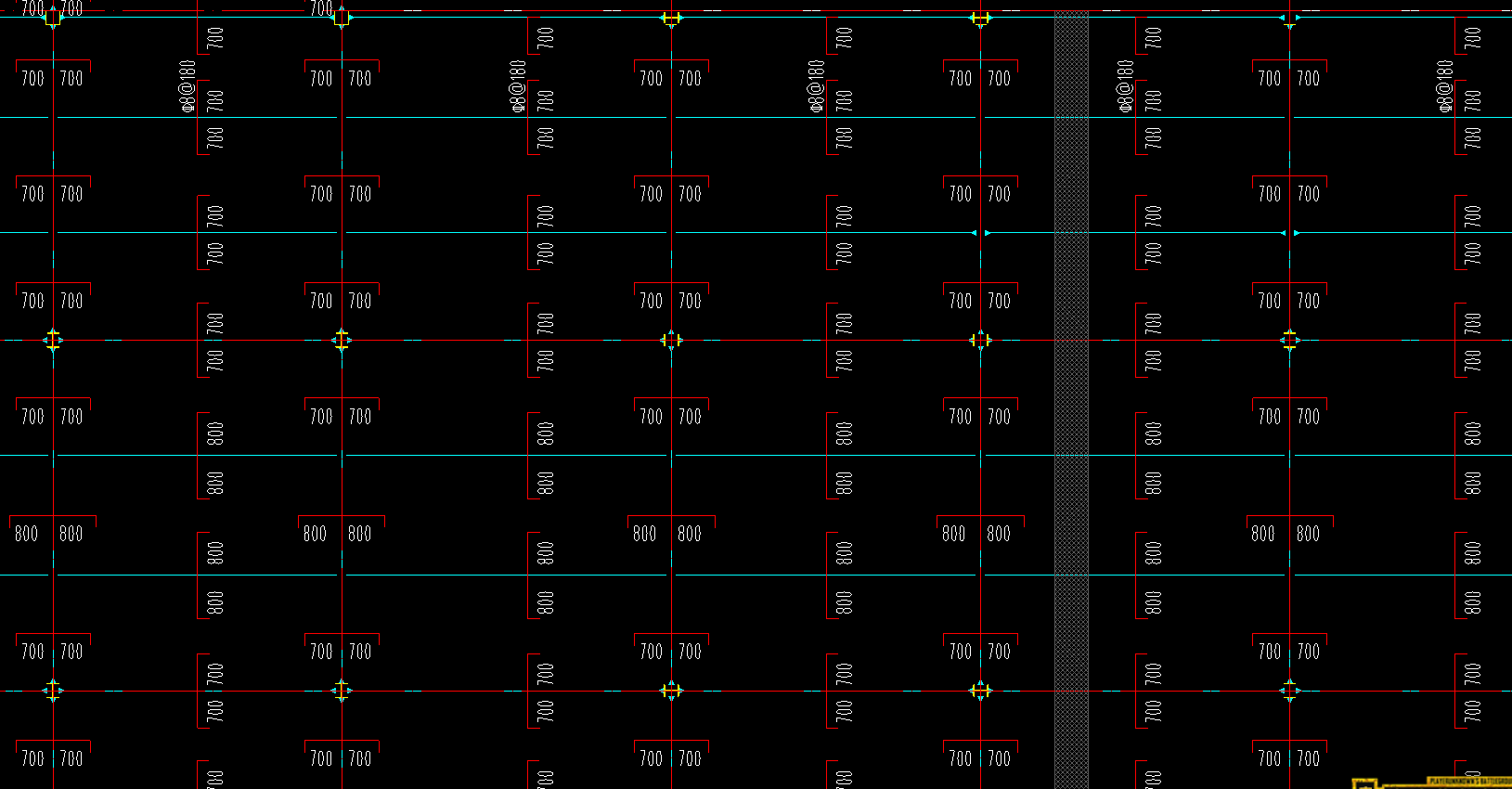Select column marker right of hatched strip on lower red axis
The width and height of the screenshot is (1512, 789).
point(1289,691)
